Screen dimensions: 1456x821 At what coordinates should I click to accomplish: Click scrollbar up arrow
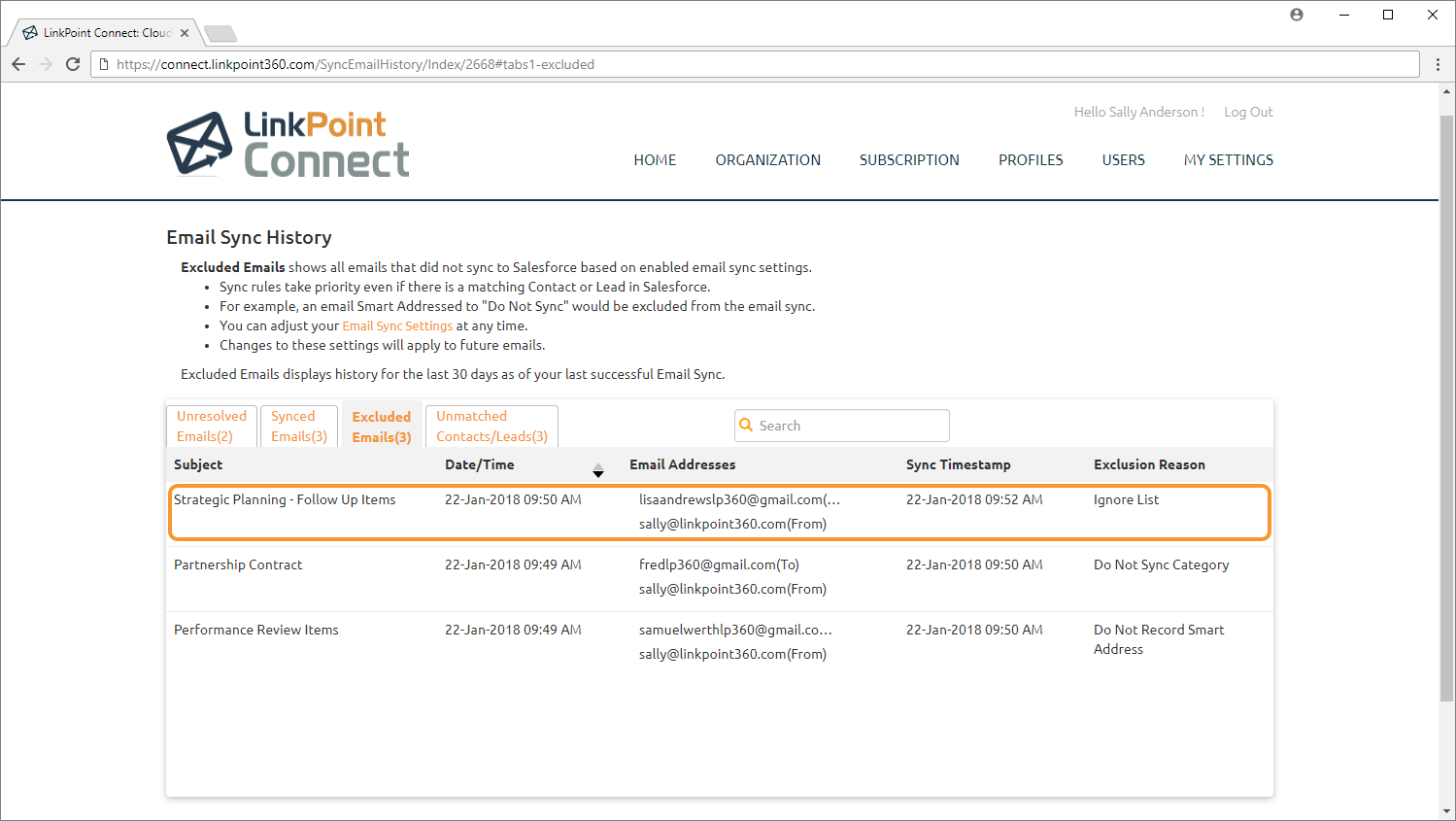click(1447, 92)
